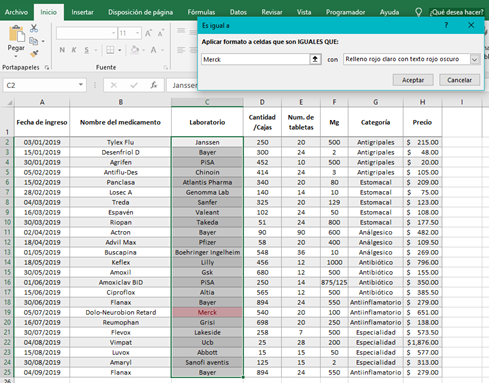This screenshot has height=383, width=489.
Task: Click the highlighted Merck cell
Action: [207, 312]
